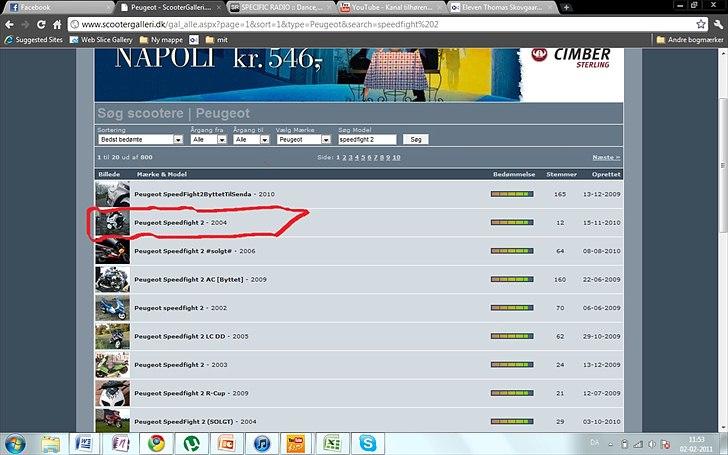Open the iTunes taskbar icon

pyautogui.click(x=261, y=443)
